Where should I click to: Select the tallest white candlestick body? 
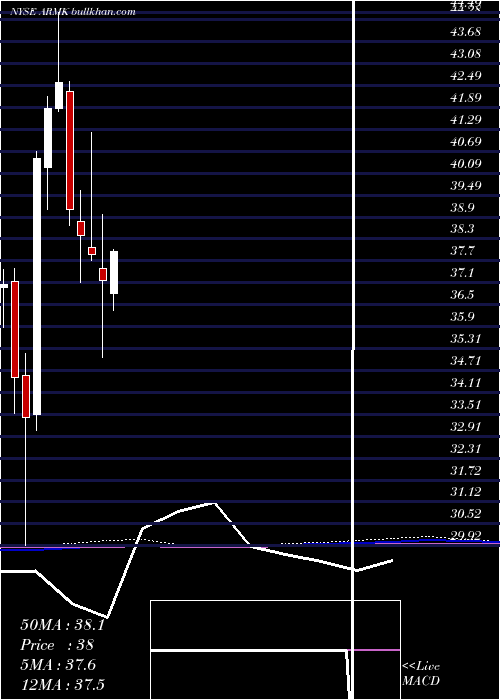37,287
